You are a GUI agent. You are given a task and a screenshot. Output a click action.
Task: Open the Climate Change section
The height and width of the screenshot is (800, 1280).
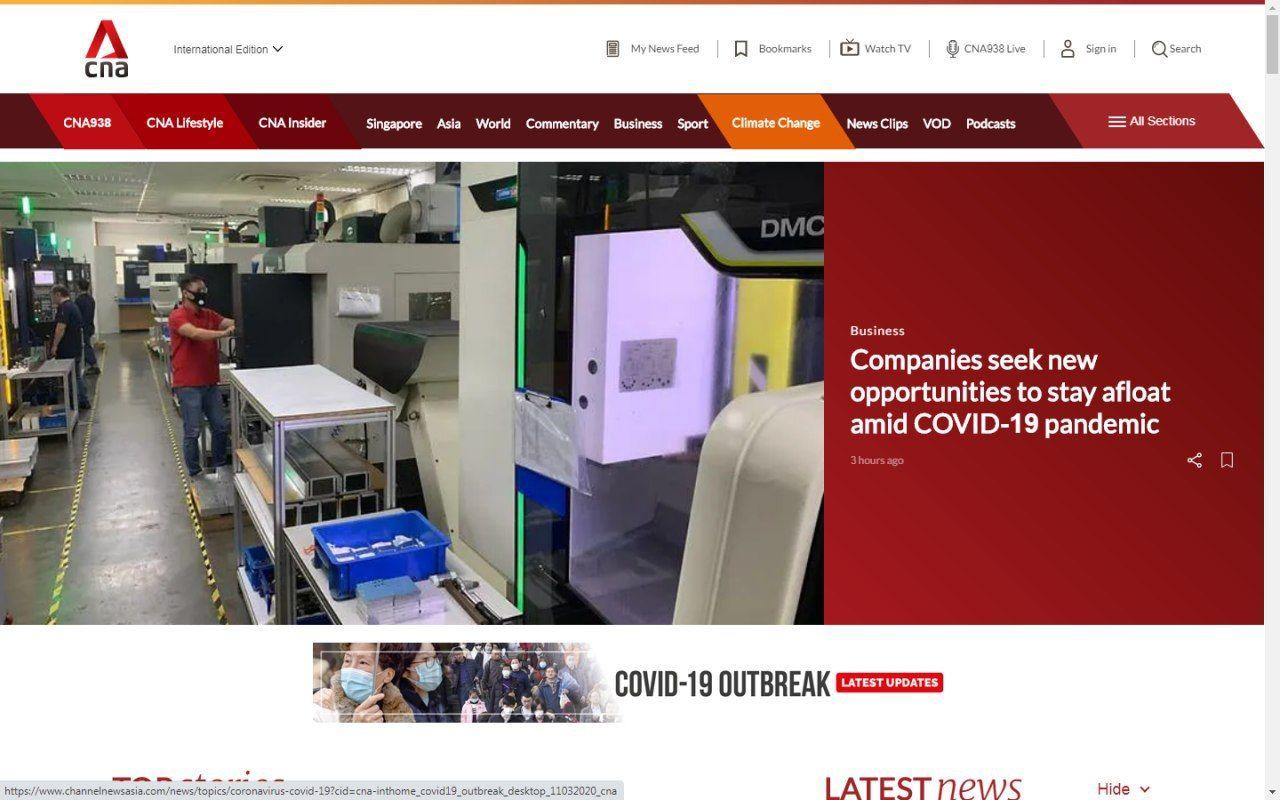click(776, 122)
